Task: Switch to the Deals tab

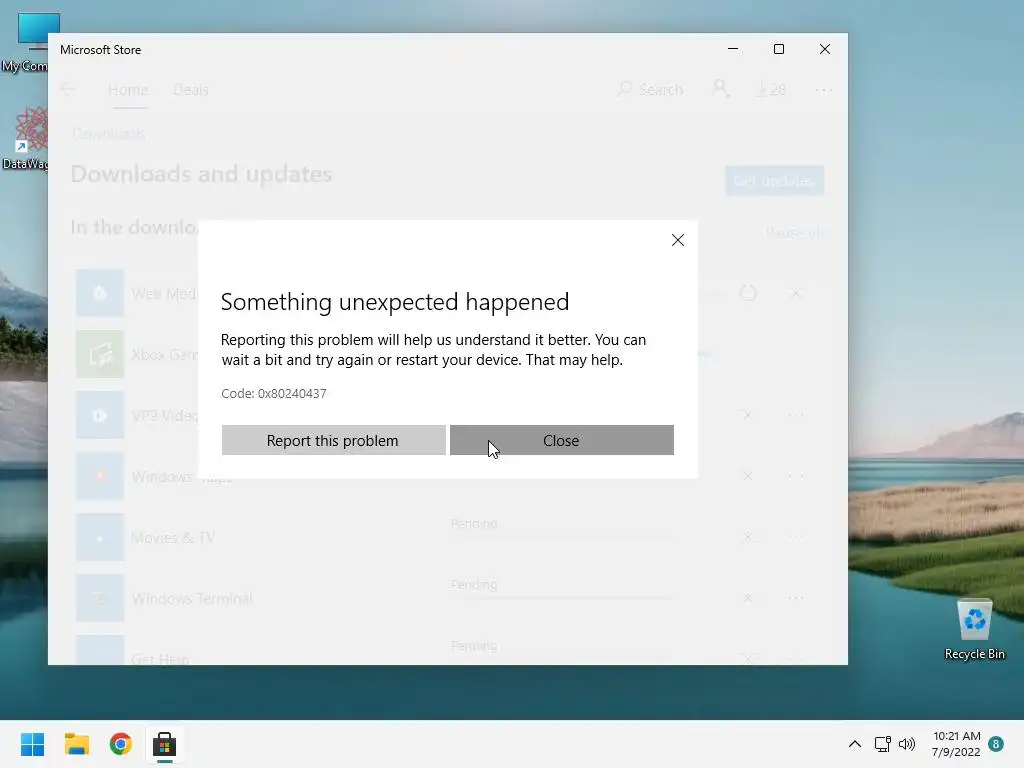Action: pyautogui.click(x=191, y=89)
